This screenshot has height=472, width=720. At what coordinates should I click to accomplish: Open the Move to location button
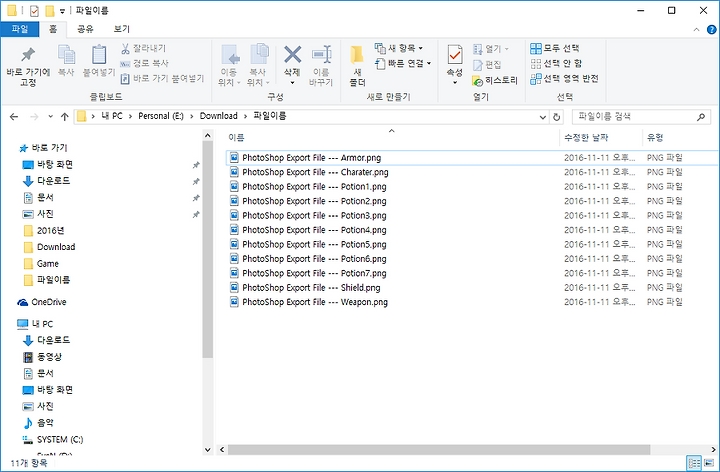229,66
